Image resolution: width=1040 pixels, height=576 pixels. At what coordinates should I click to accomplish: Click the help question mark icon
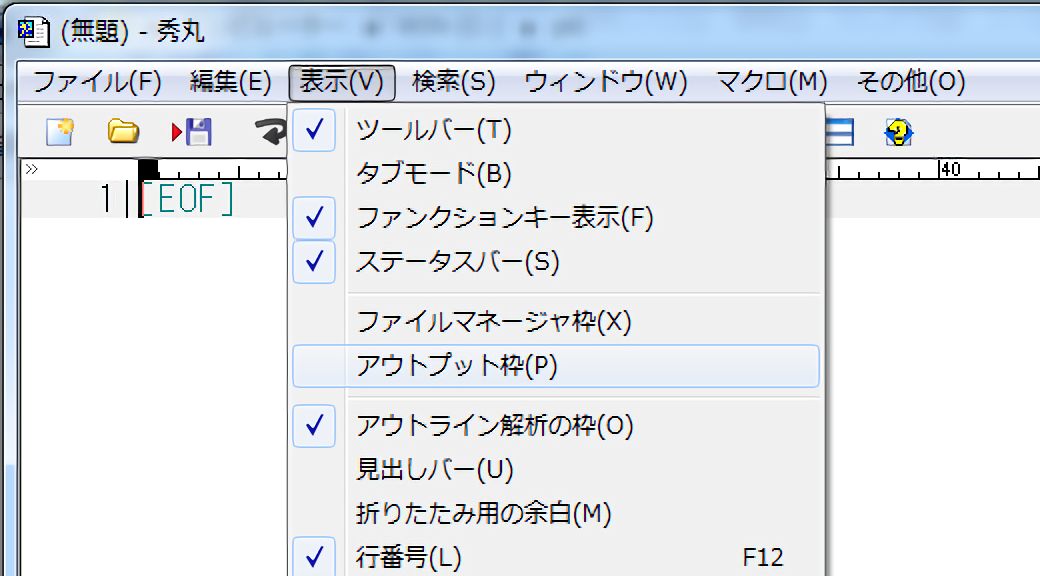pos(899,132)
